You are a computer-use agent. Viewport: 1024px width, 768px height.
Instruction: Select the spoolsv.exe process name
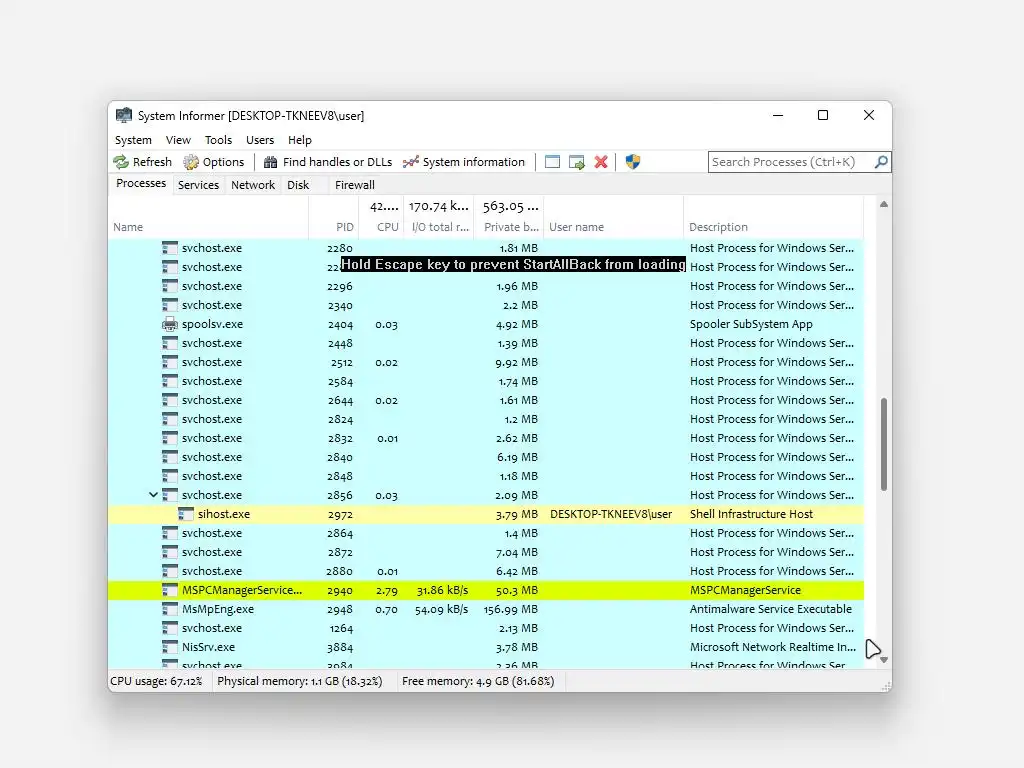[212, 324]
